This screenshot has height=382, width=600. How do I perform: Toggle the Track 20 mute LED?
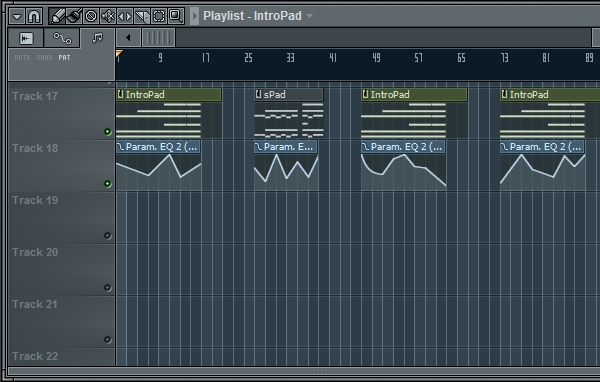tap(108, 288)
